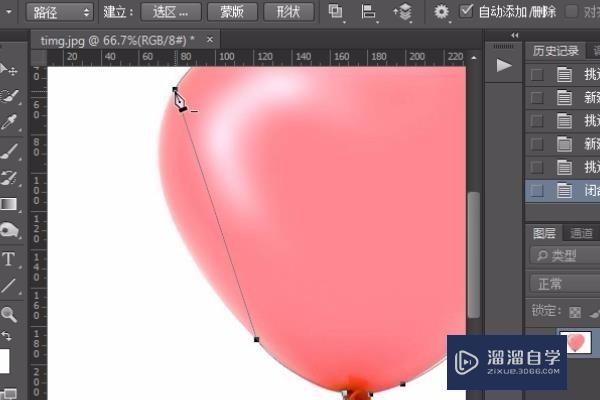Open the 类型 layer filter dropdown
This screenshot has width=600, height=400.
tap(565, 256)
